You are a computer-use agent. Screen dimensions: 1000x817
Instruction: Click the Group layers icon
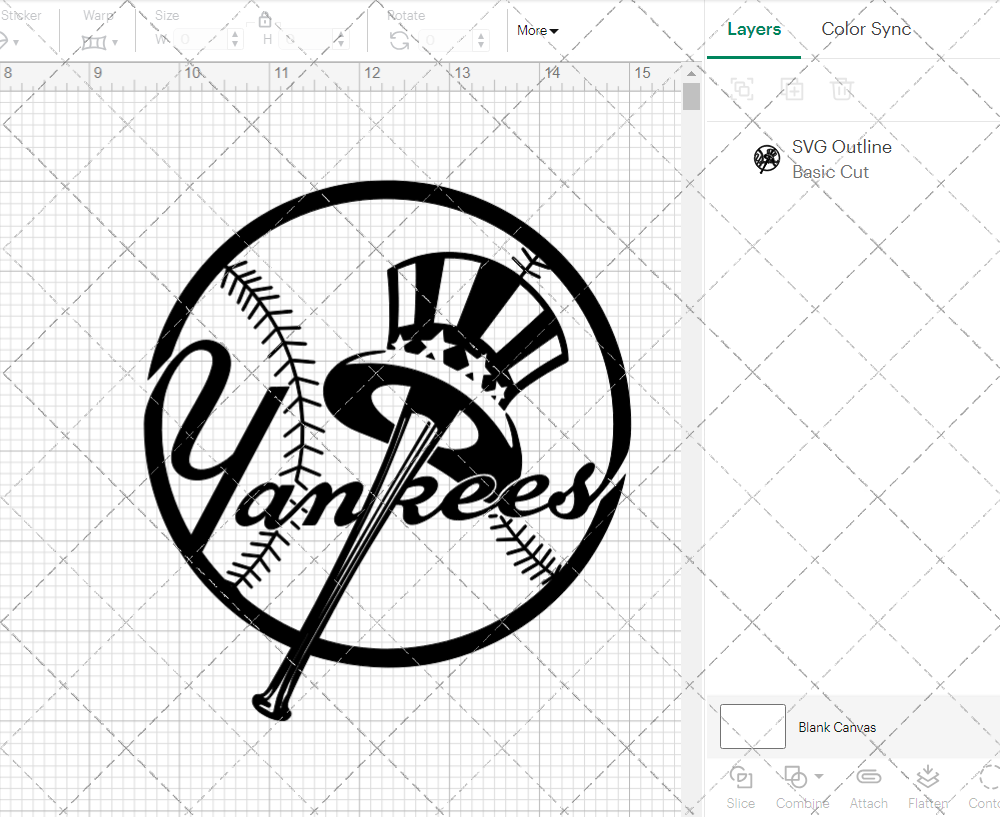click(x=742, y=89)
